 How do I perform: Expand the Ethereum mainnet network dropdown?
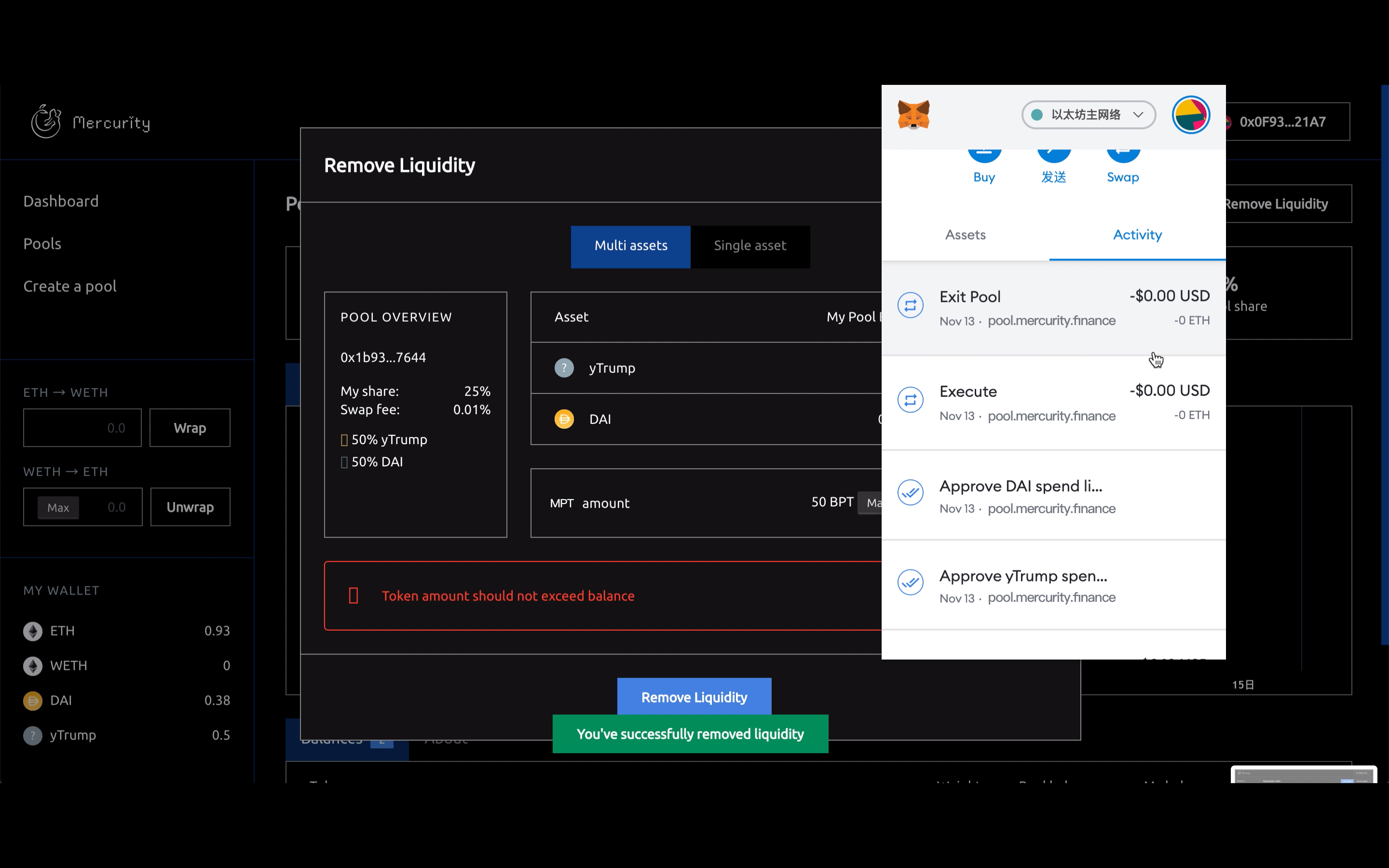(x=1088, y=115)
